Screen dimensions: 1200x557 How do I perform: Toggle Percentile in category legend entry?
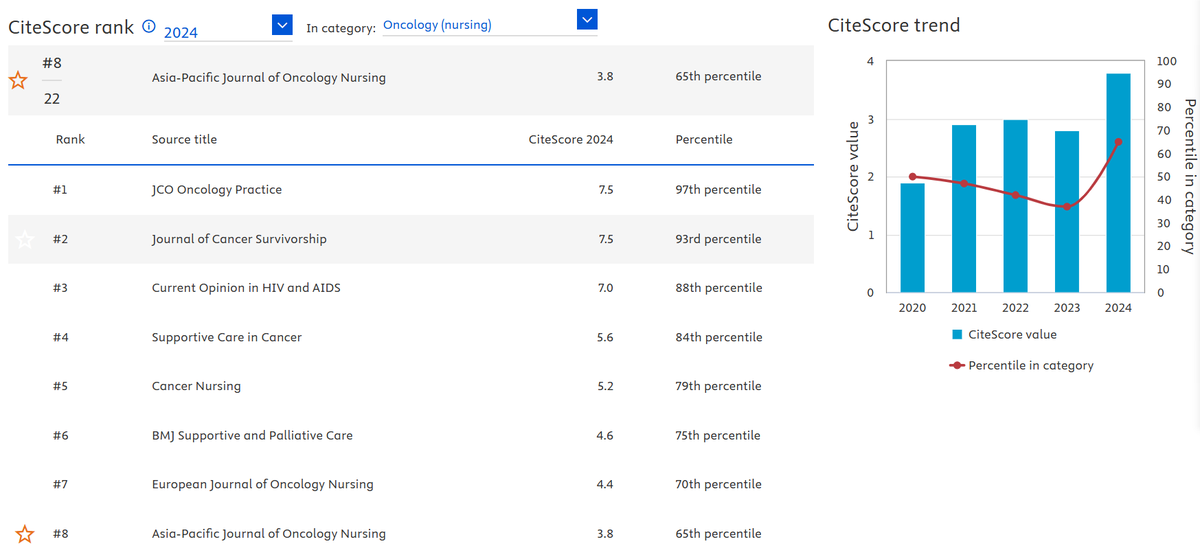tap(1021, 366)
